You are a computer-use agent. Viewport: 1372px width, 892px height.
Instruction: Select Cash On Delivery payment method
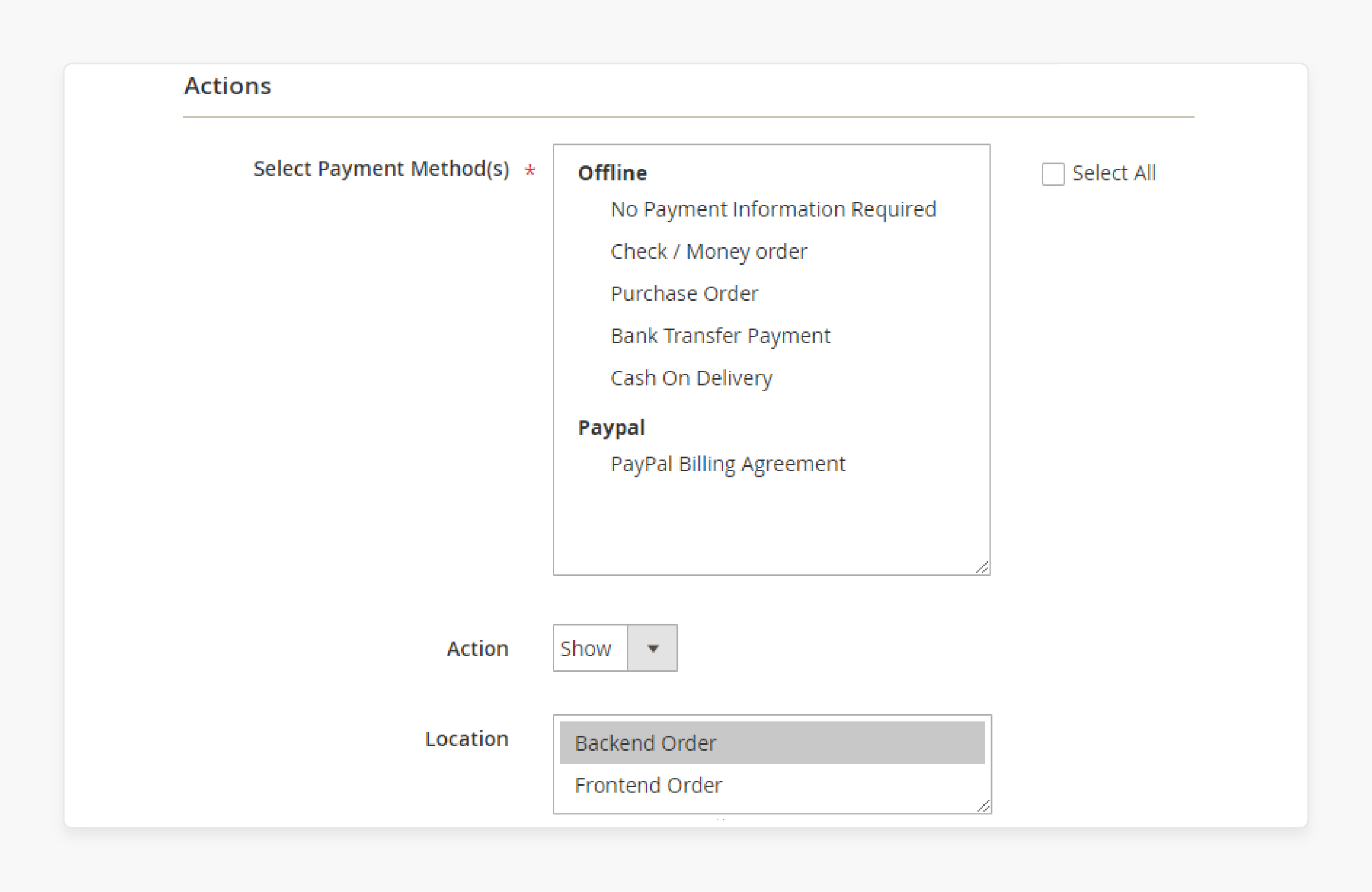click(691, 378)
